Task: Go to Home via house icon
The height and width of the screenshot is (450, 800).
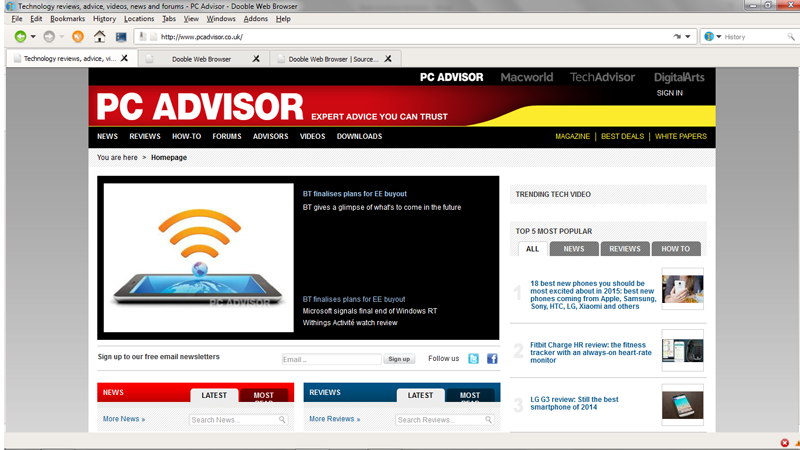Action: 99,37
